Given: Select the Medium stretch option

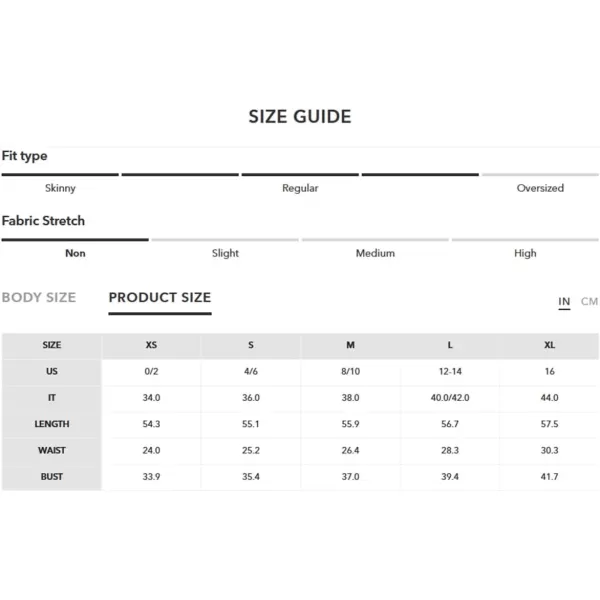Looking at the screenshot, I should 375,253.
